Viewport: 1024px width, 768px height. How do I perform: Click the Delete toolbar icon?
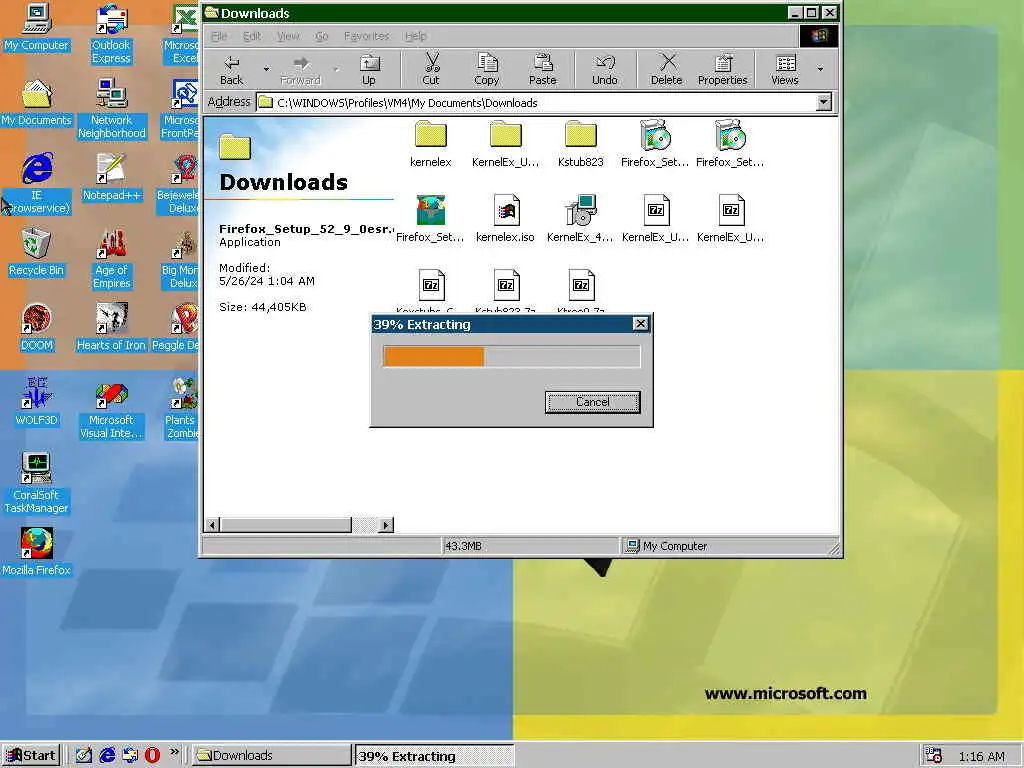pos(666,69)
